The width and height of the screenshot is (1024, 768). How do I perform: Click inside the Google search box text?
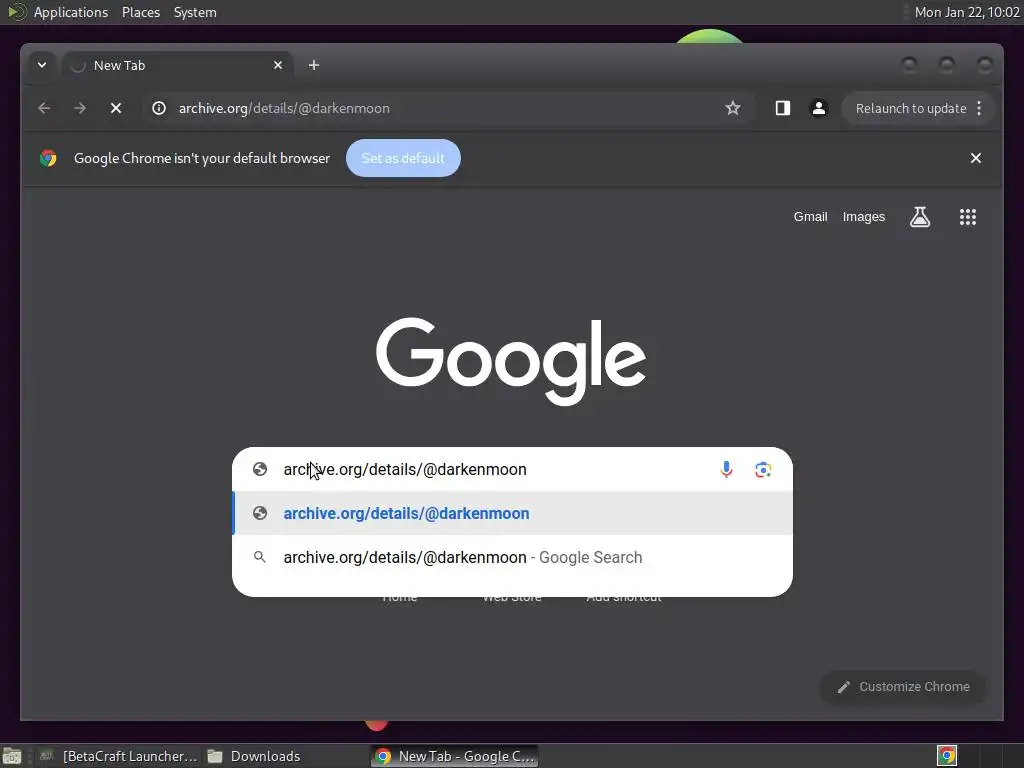[405, 470]
